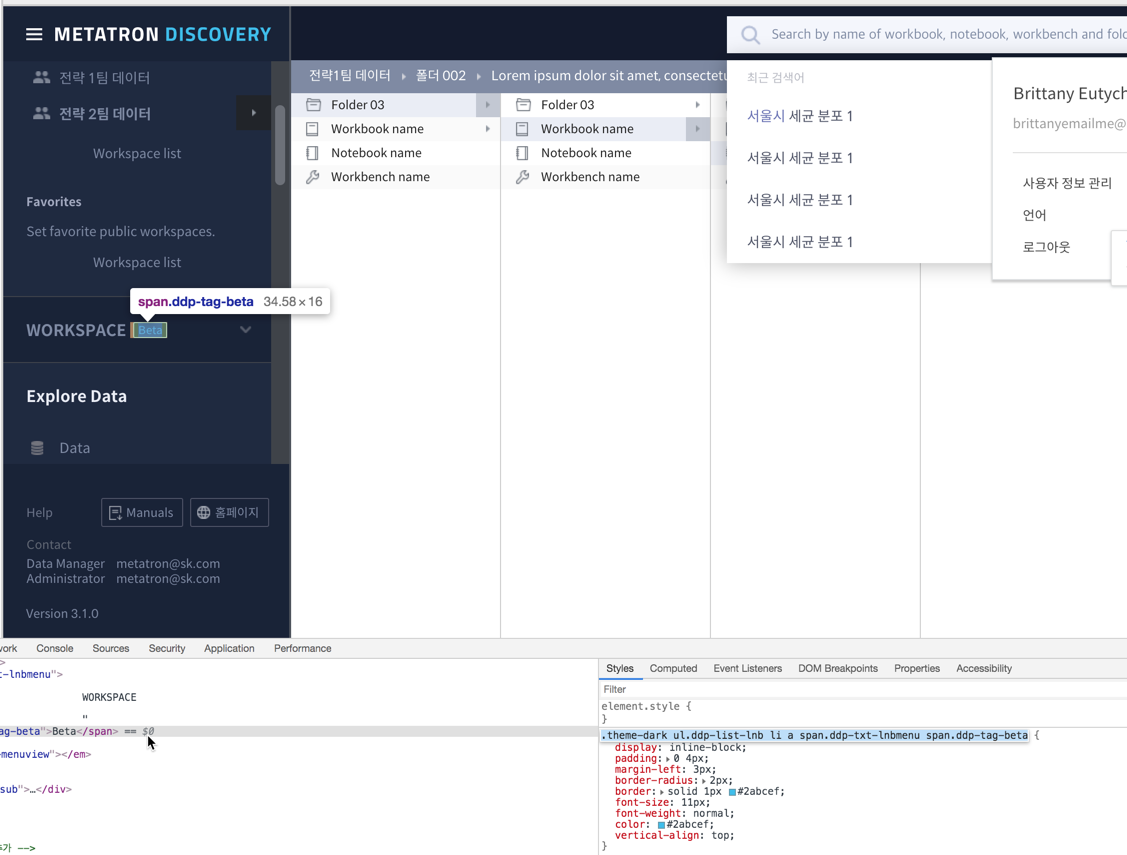This screenshot has width=1127, height=855.
Task: Click 전략1팀 데이터 breadcrumb
Action: (x=349, y=75)
